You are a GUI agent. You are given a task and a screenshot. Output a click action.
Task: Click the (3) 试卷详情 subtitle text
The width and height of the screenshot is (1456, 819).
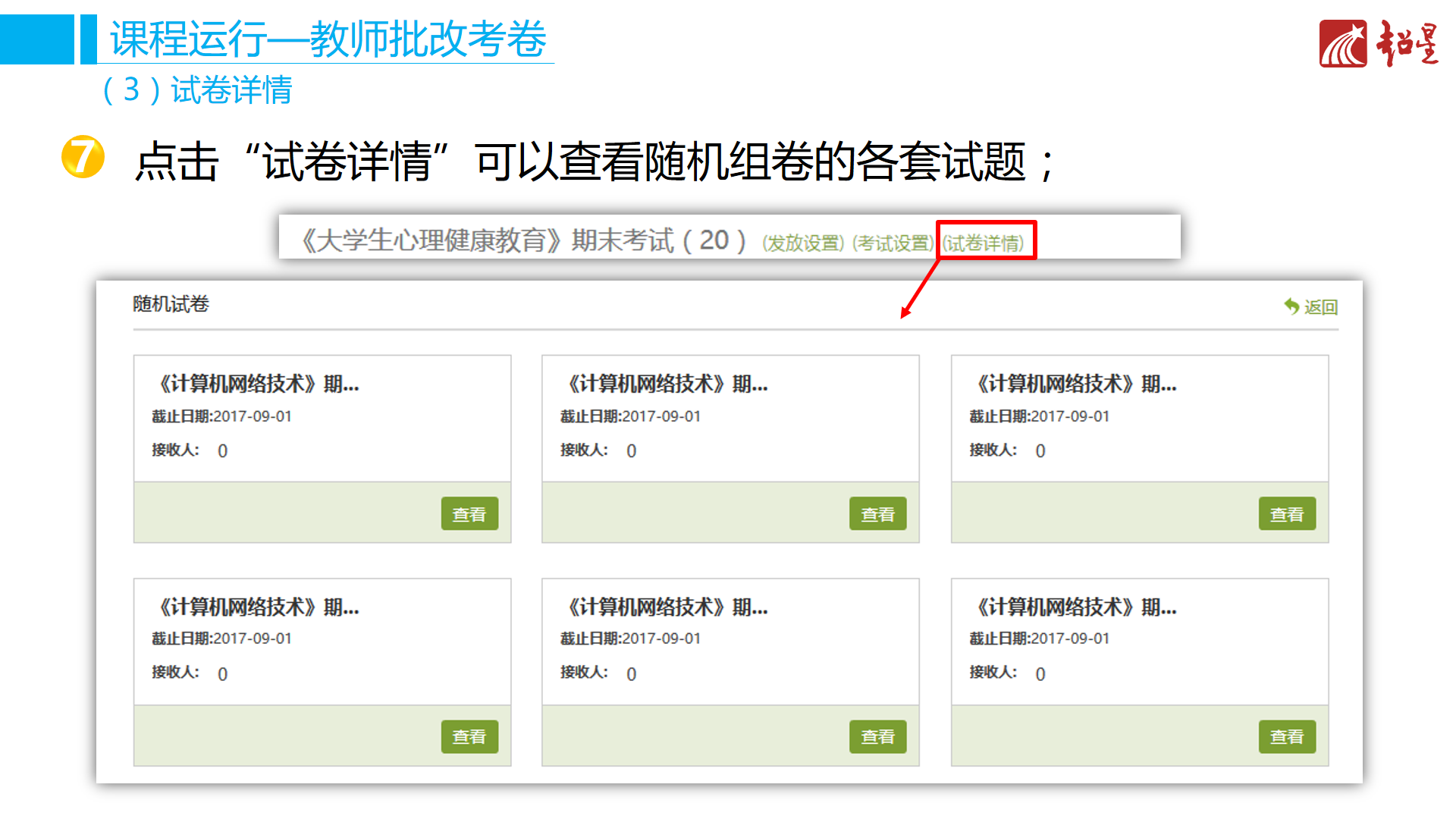[197, 90]
